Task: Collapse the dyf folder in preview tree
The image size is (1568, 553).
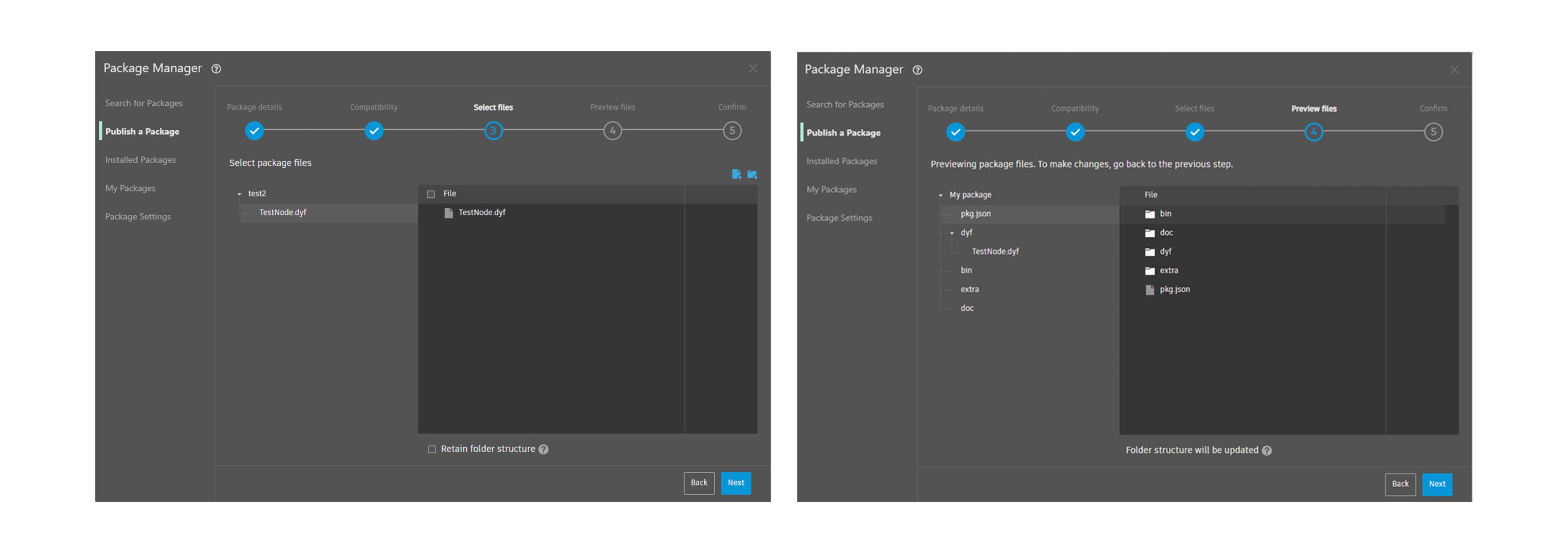Action: [x=952, y=233]
